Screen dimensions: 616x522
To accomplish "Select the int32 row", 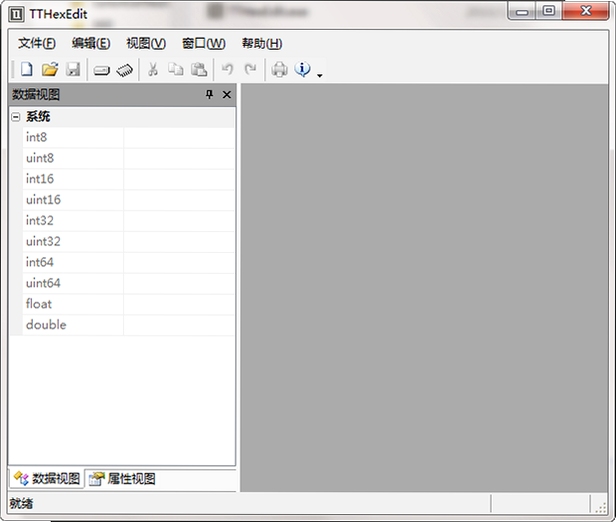I will [x=128, y=221].
